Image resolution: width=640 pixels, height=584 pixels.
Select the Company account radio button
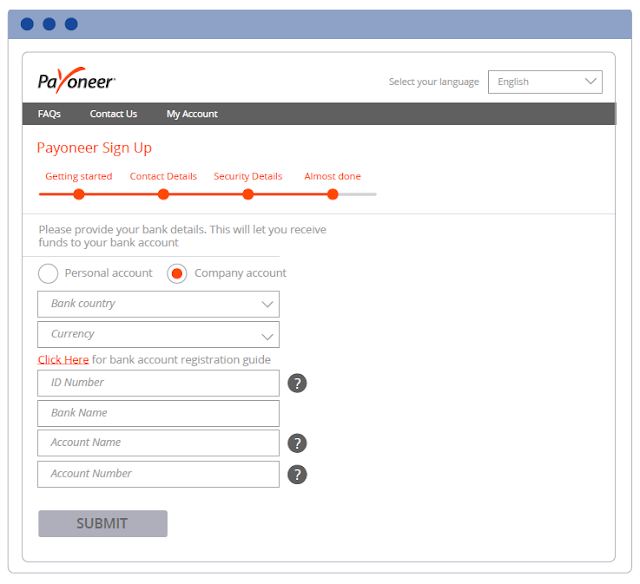[177, 273]
